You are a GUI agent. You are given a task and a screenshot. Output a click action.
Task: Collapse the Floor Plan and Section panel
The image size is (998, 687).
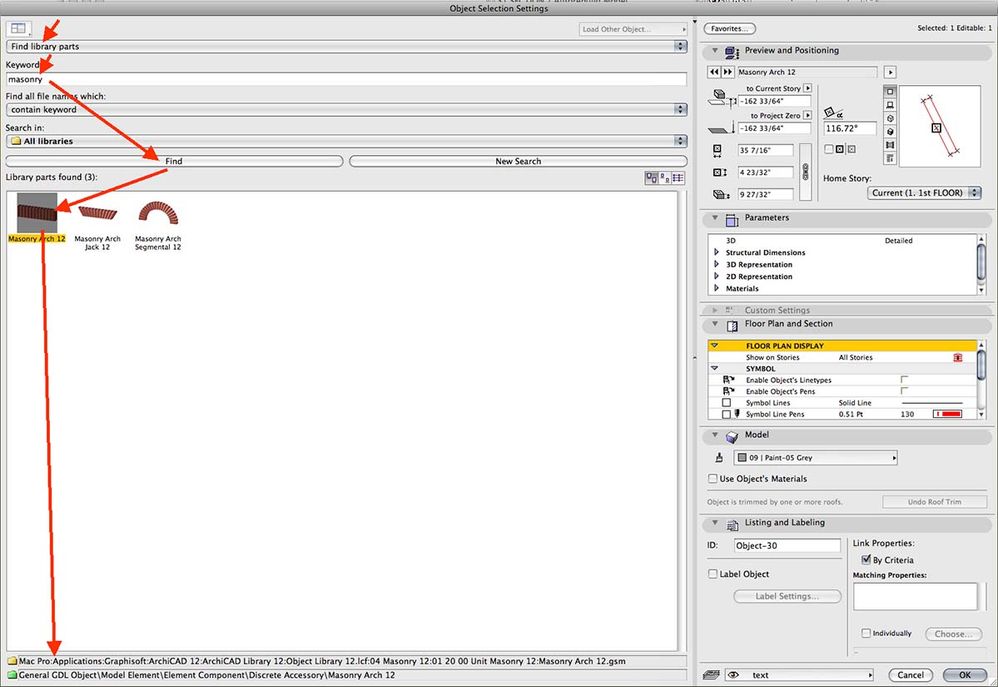[x=715, y=324]
